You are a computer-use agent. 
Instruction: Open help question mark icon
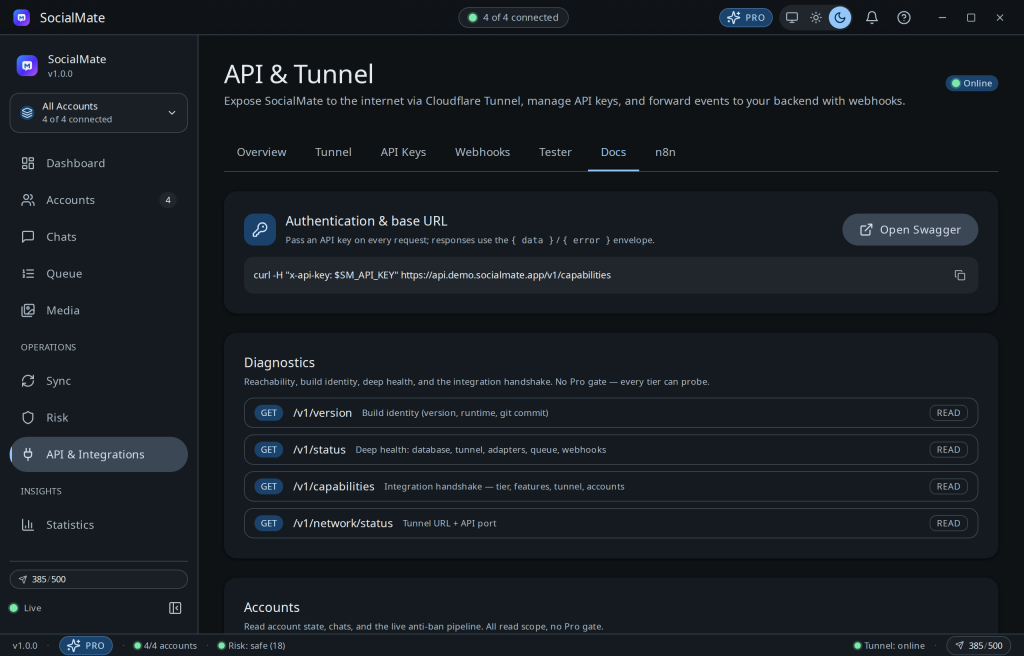[x=904, y=18]
